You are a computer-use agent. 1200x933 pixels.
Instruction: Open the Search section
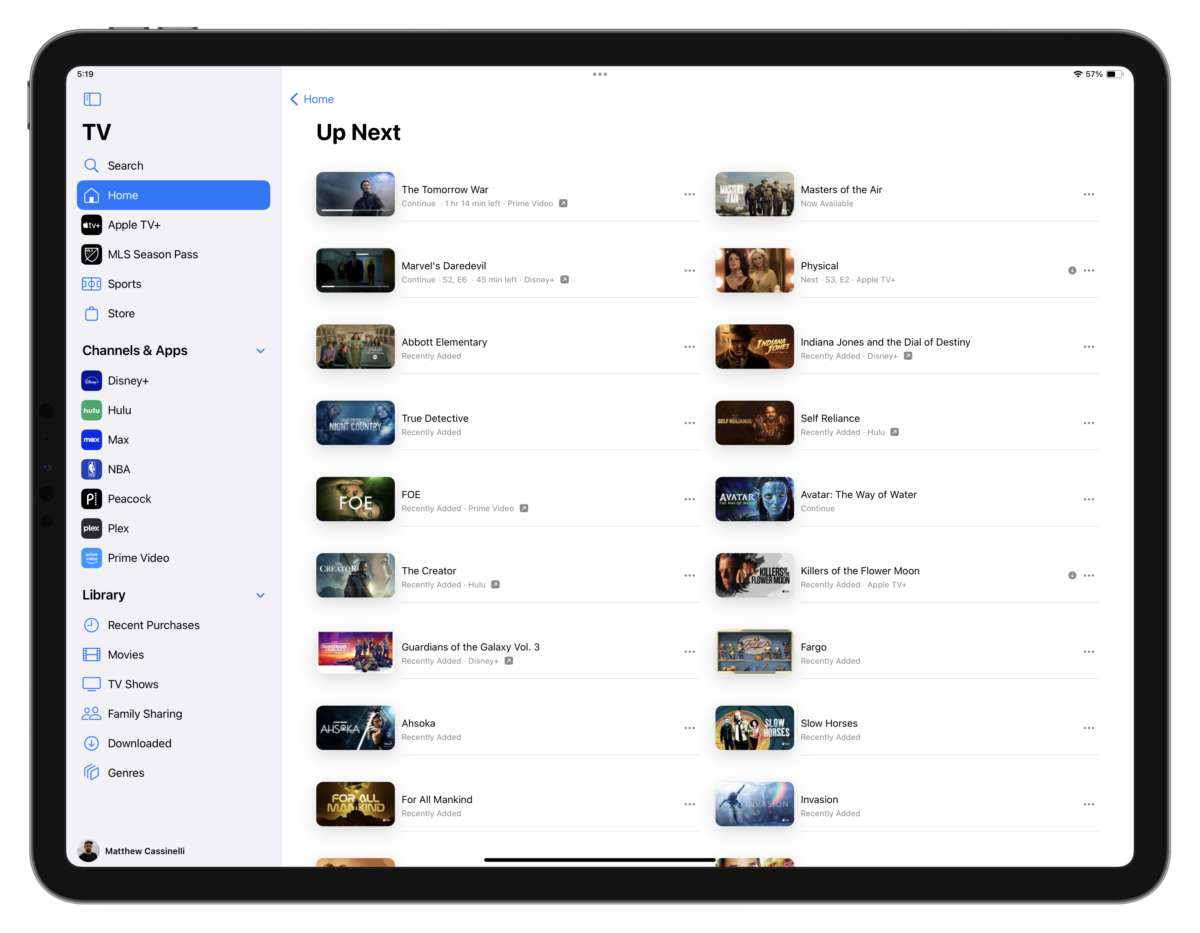pos(125,165)
